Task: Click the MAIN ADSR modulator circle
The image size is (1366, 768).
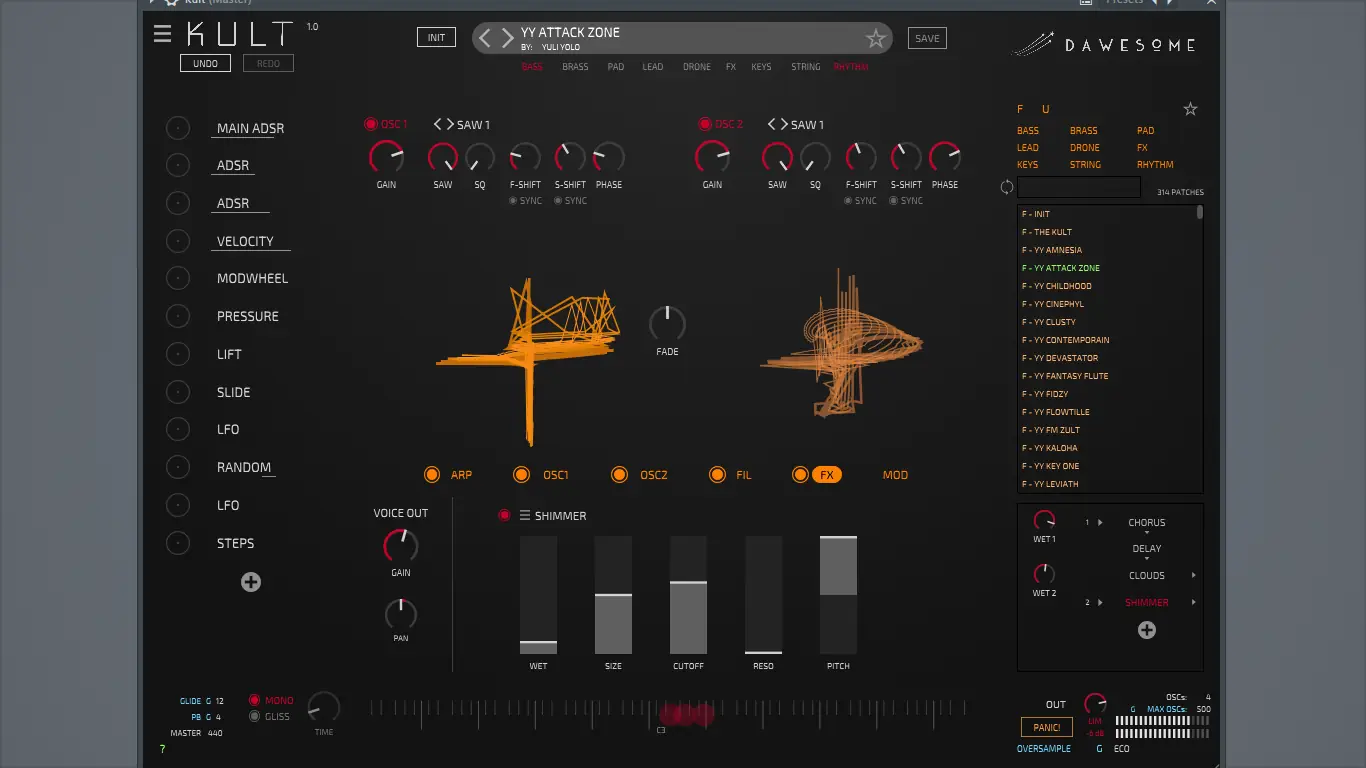Action: point(177,128)
